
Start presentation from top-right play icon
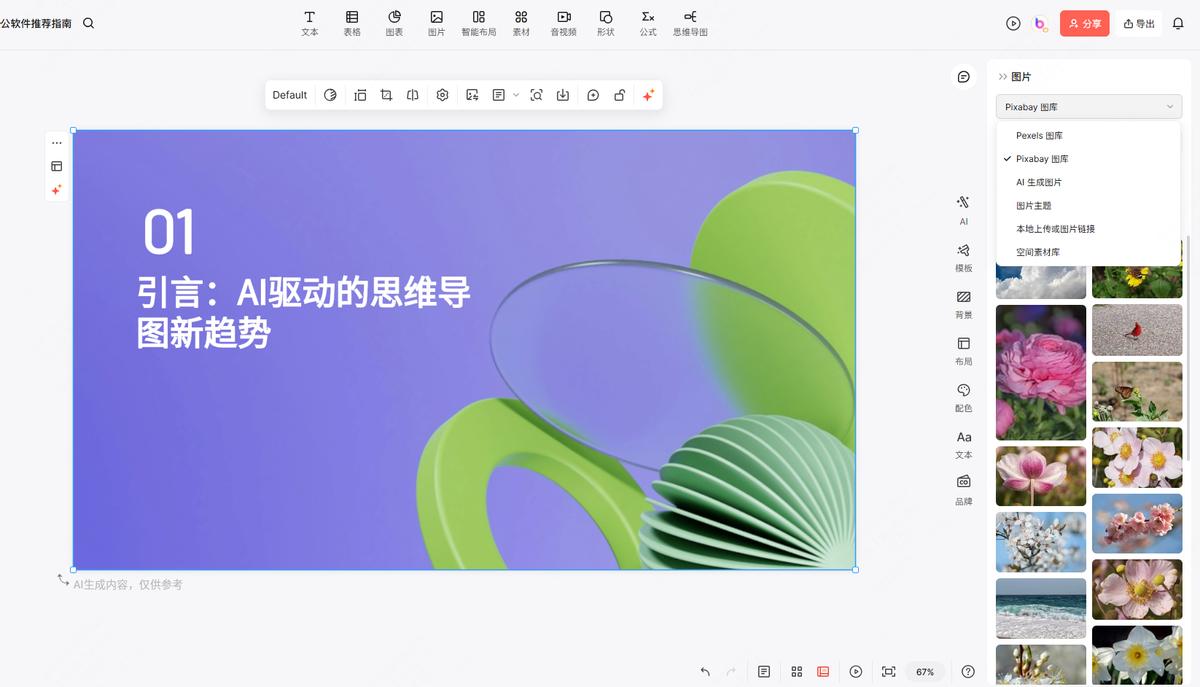(x=1013, y=23)
